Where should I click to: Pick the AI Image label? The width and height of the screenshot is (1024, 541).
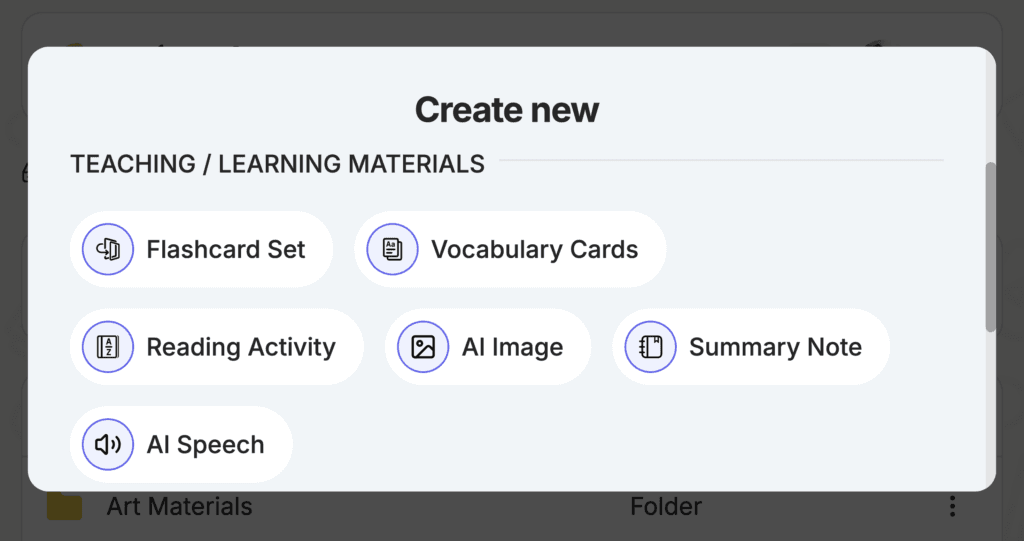pyautogui.click(x=513, y=347)
